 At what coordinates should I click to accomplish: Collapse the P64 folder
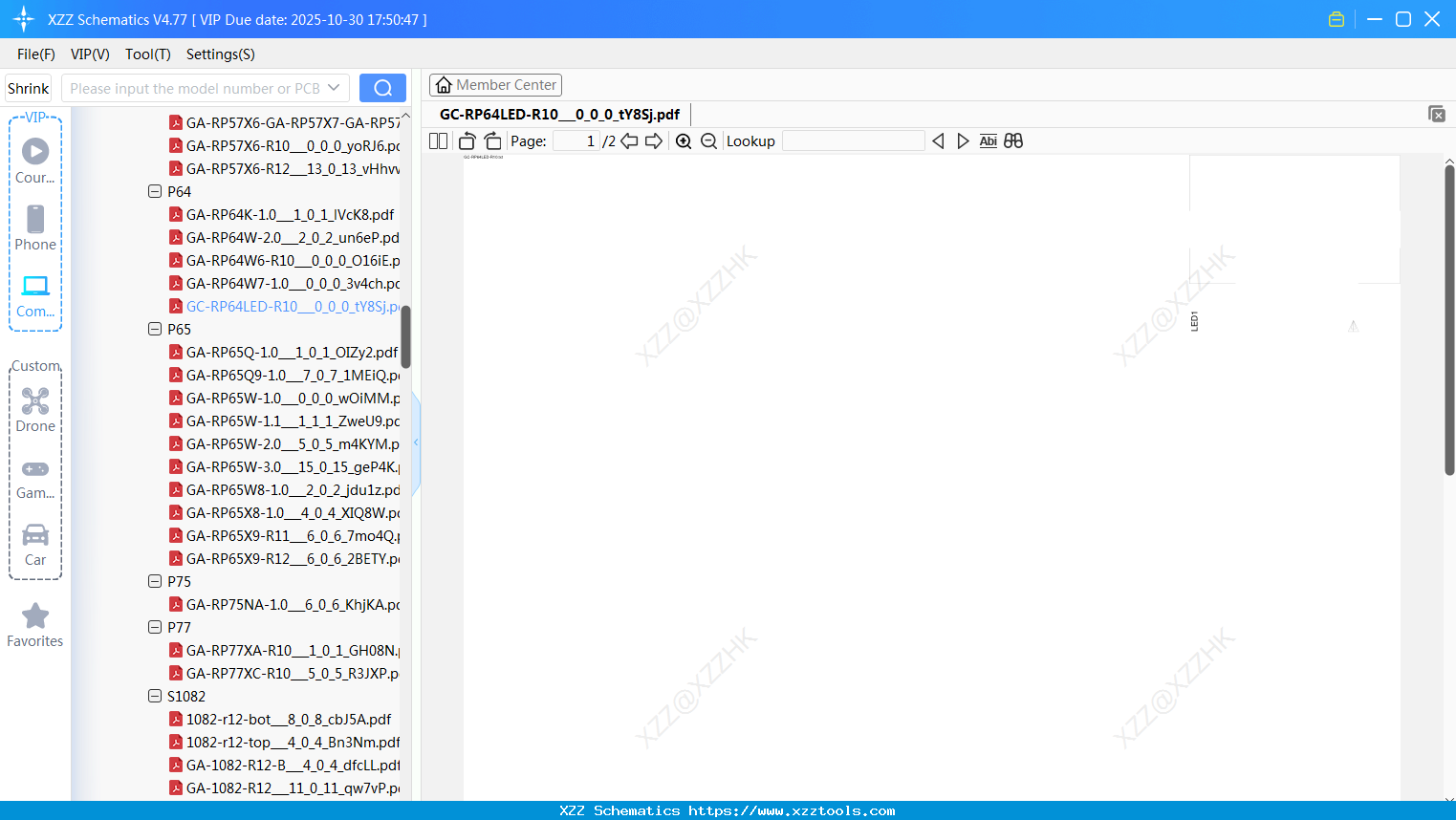155,191
